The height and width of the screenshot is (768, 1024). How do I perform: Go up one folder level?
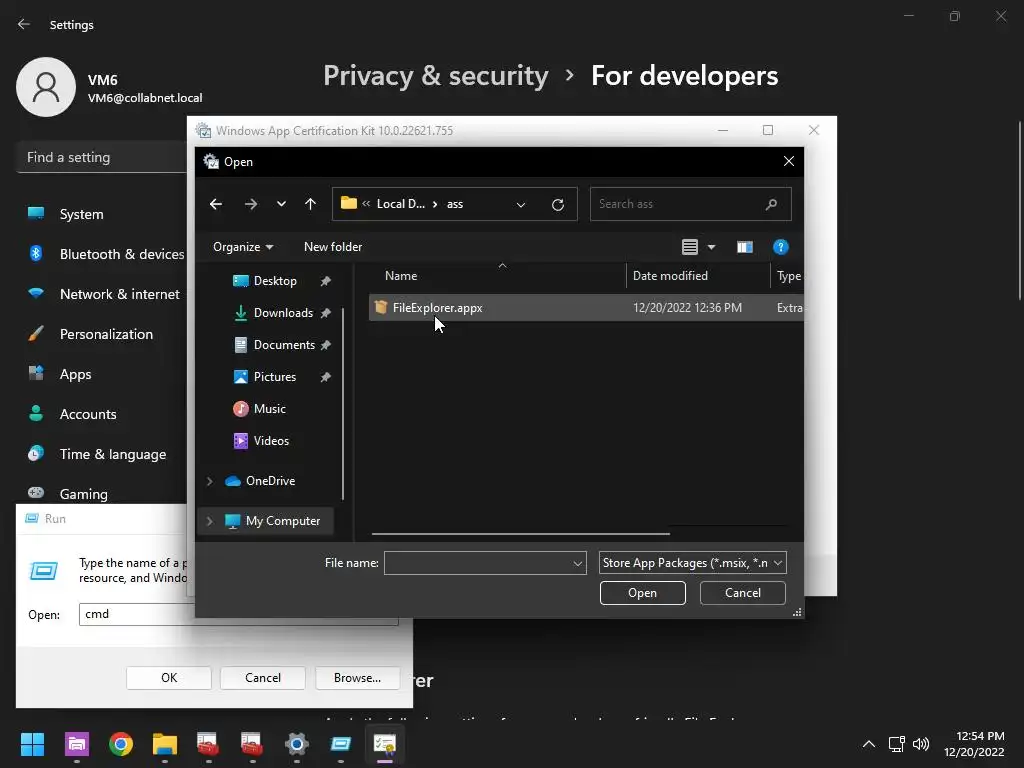[310, 204]
